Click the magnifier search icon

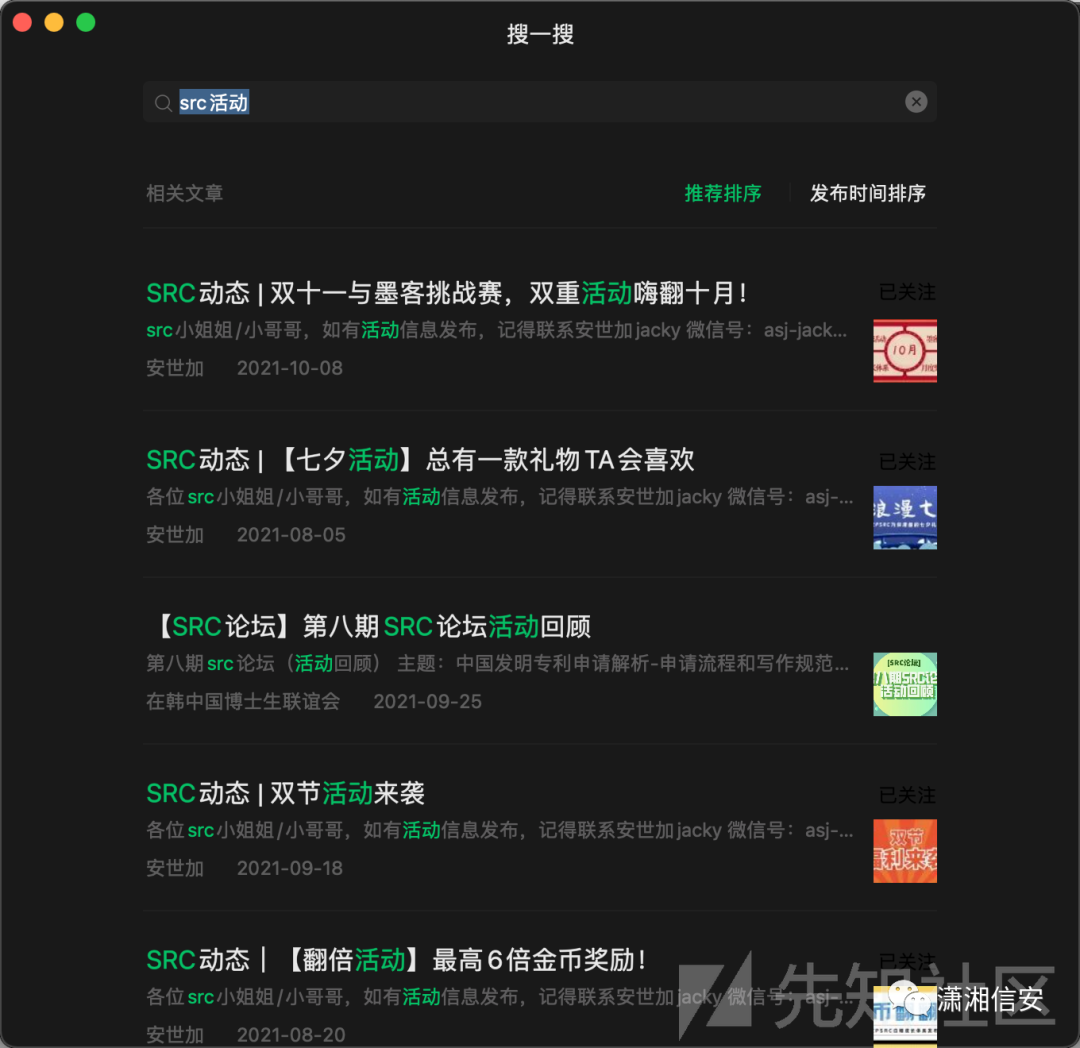click(x=163, y=103)
